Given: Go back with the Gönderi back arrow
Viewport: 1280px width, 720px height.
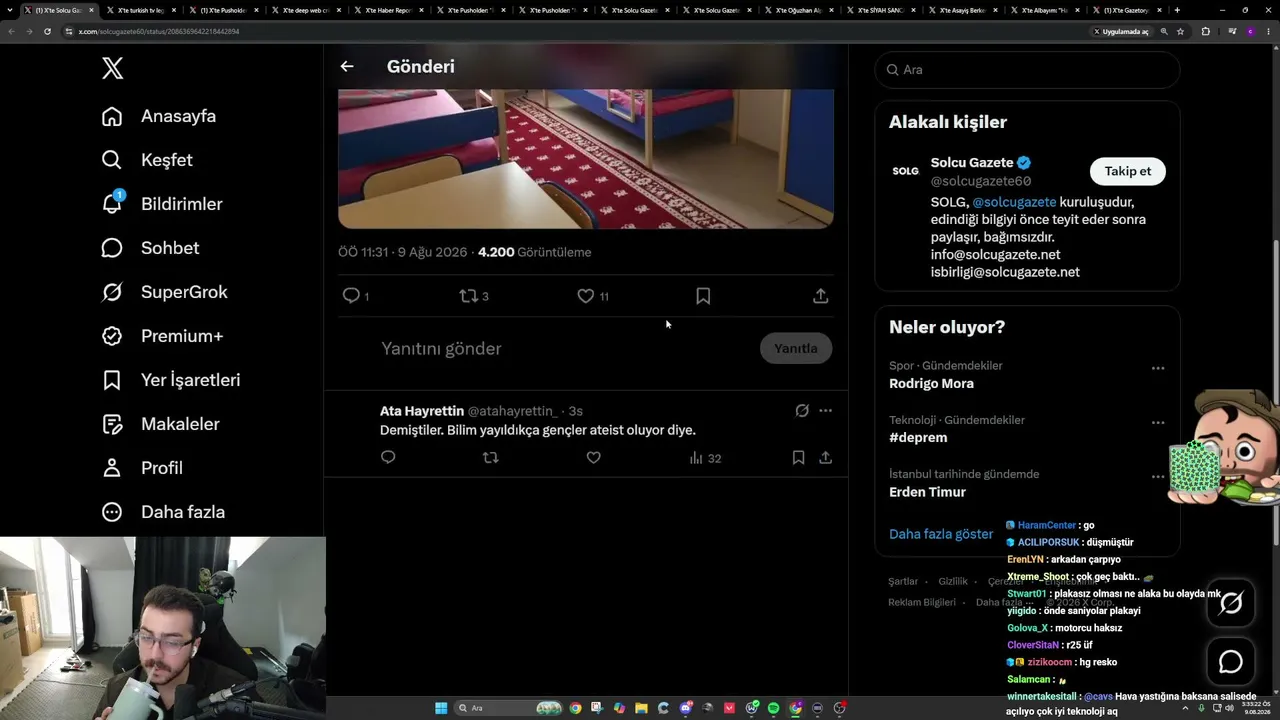Looking at the screenshot, I should [347, 66].
